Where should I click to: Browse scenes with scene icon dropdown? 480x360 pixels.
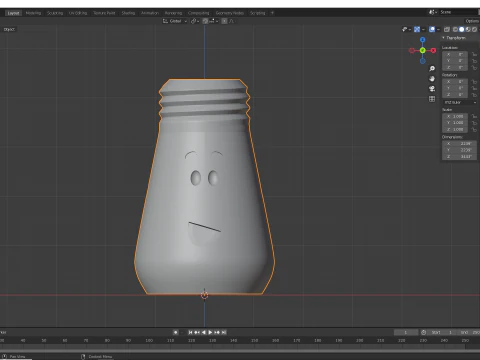432,12
